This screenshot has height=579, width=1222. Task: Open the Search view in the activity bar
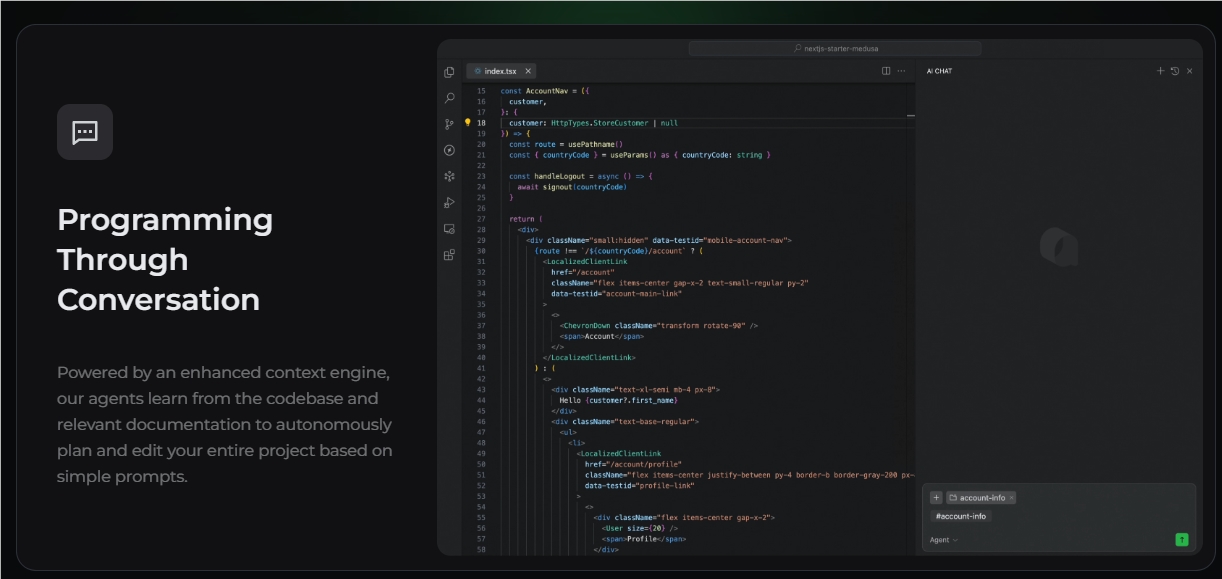coord(450,97)
